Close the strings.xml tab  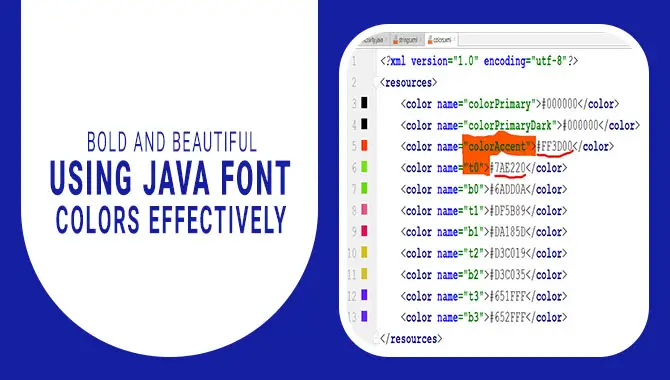click(x=420, y=39)
